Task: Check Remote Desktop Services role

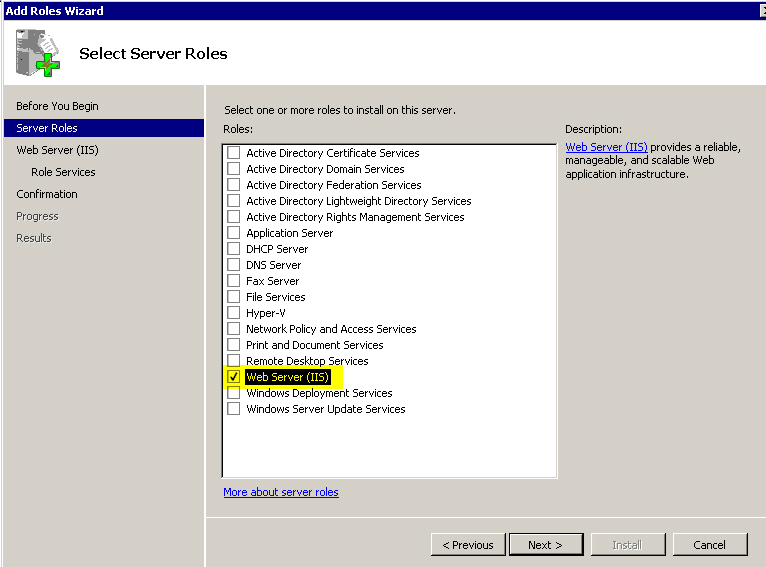Action: click(234, 361)
